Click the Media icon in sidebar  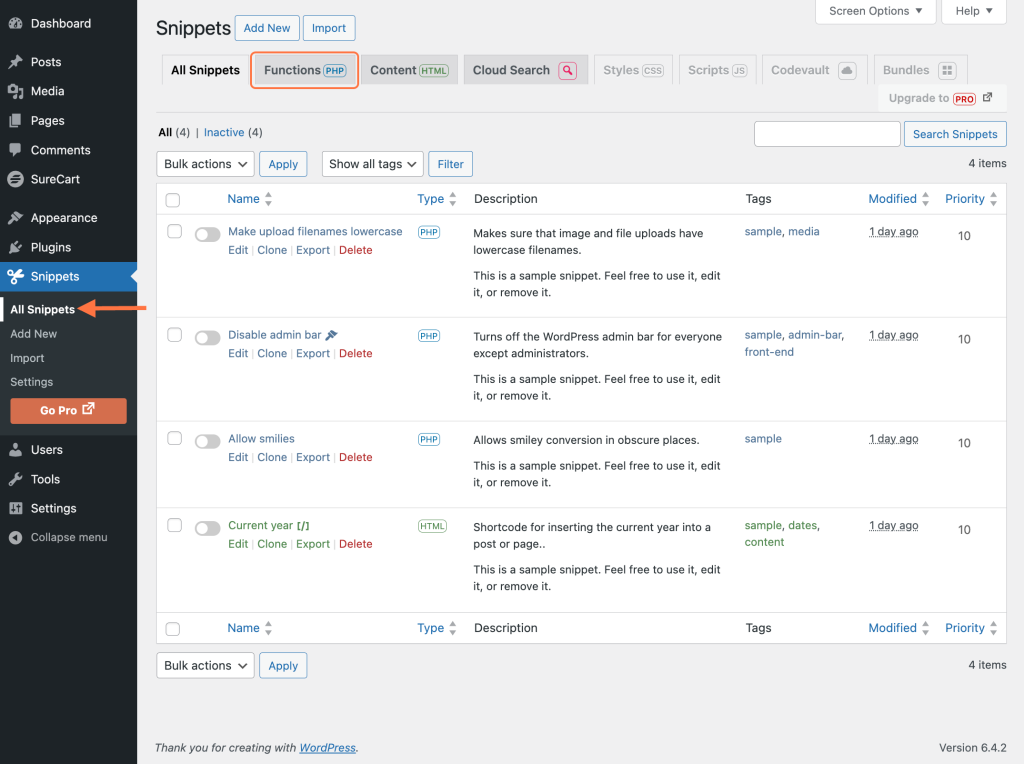tap(15, 91)
